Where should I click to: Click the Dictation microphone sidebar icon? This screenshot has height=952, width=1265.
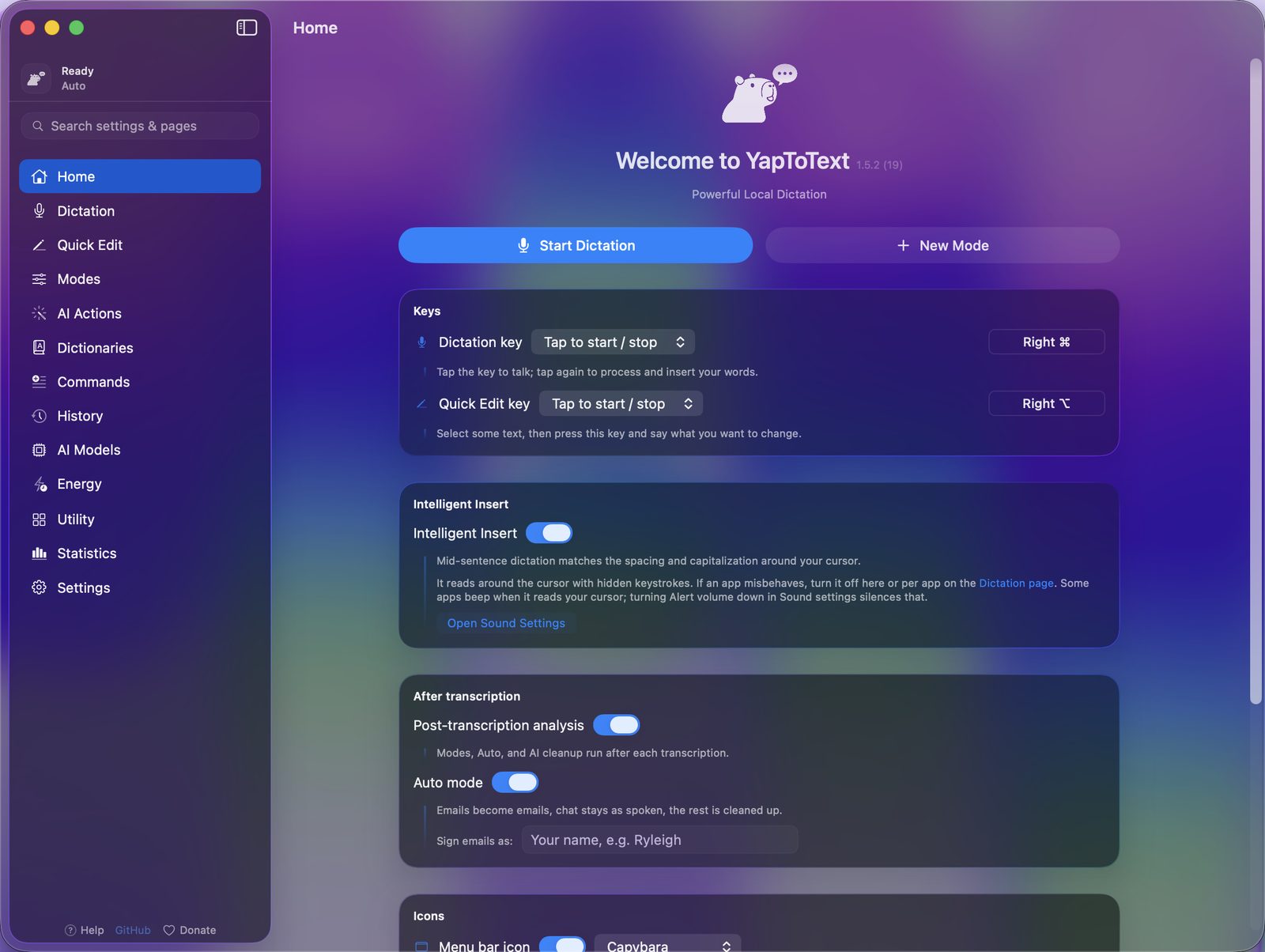tap(39, 211)
